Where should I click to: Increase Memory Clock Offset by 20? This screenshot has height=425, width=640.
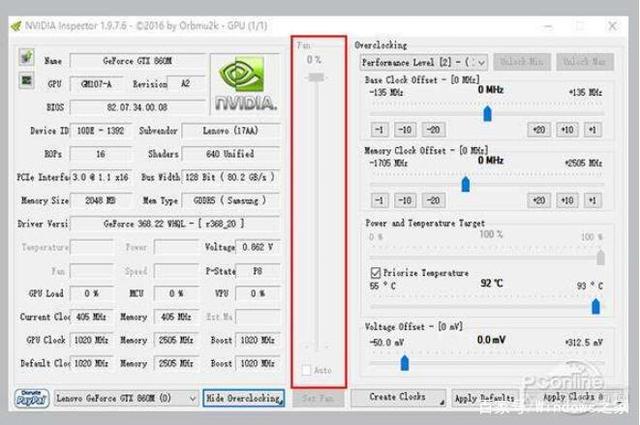539,200
